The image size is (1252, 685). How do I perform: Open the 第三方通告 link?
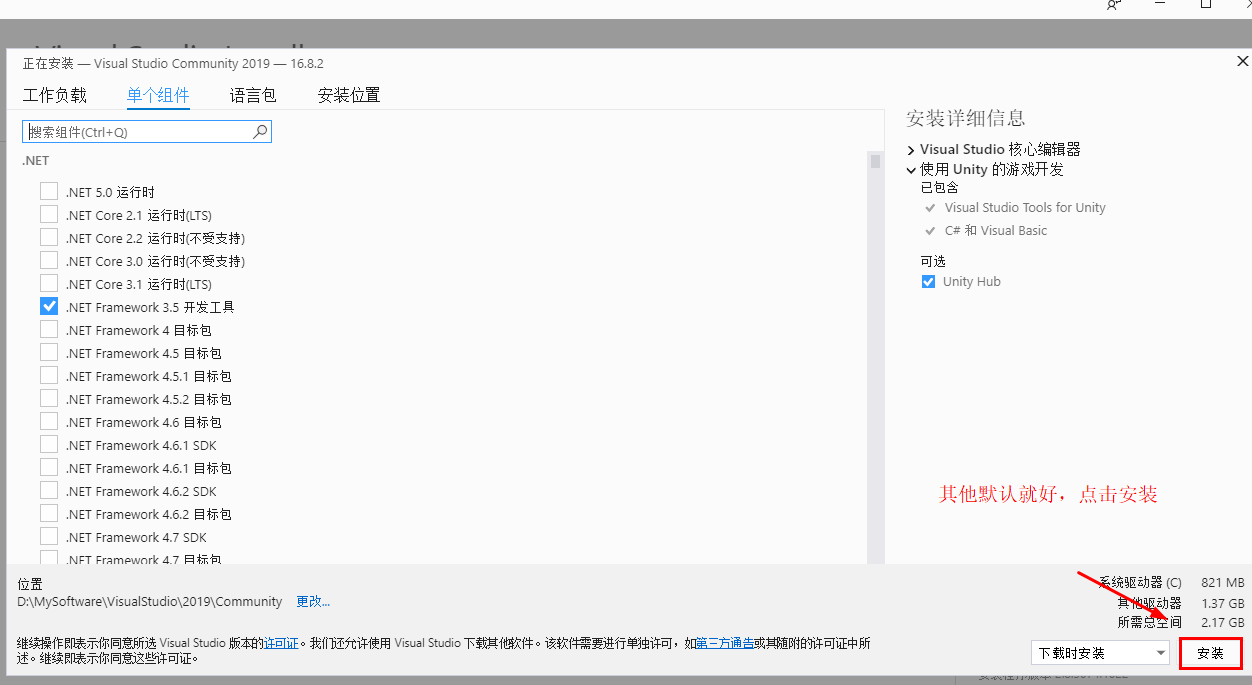(x=725, y=643)
